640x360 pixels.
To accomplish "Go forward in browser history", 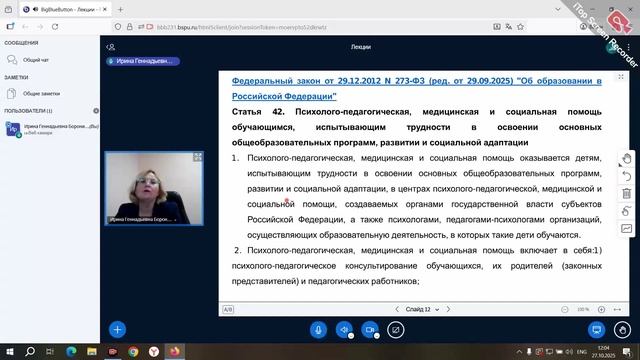I will [x=40, y=27].
